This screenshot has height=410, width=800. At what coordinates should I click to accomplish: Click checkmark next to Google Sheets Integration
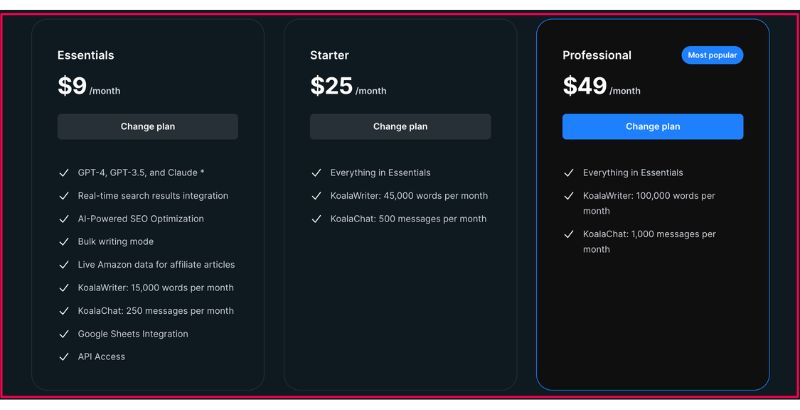[64, 334]
